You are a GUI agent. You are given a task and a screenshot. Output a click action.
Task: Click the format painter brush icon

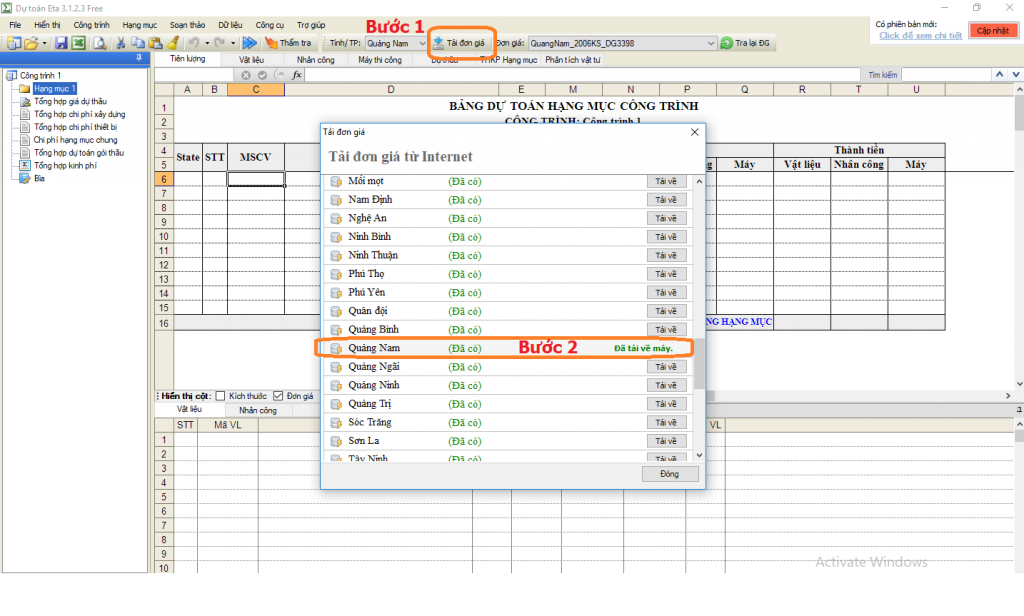172,43
